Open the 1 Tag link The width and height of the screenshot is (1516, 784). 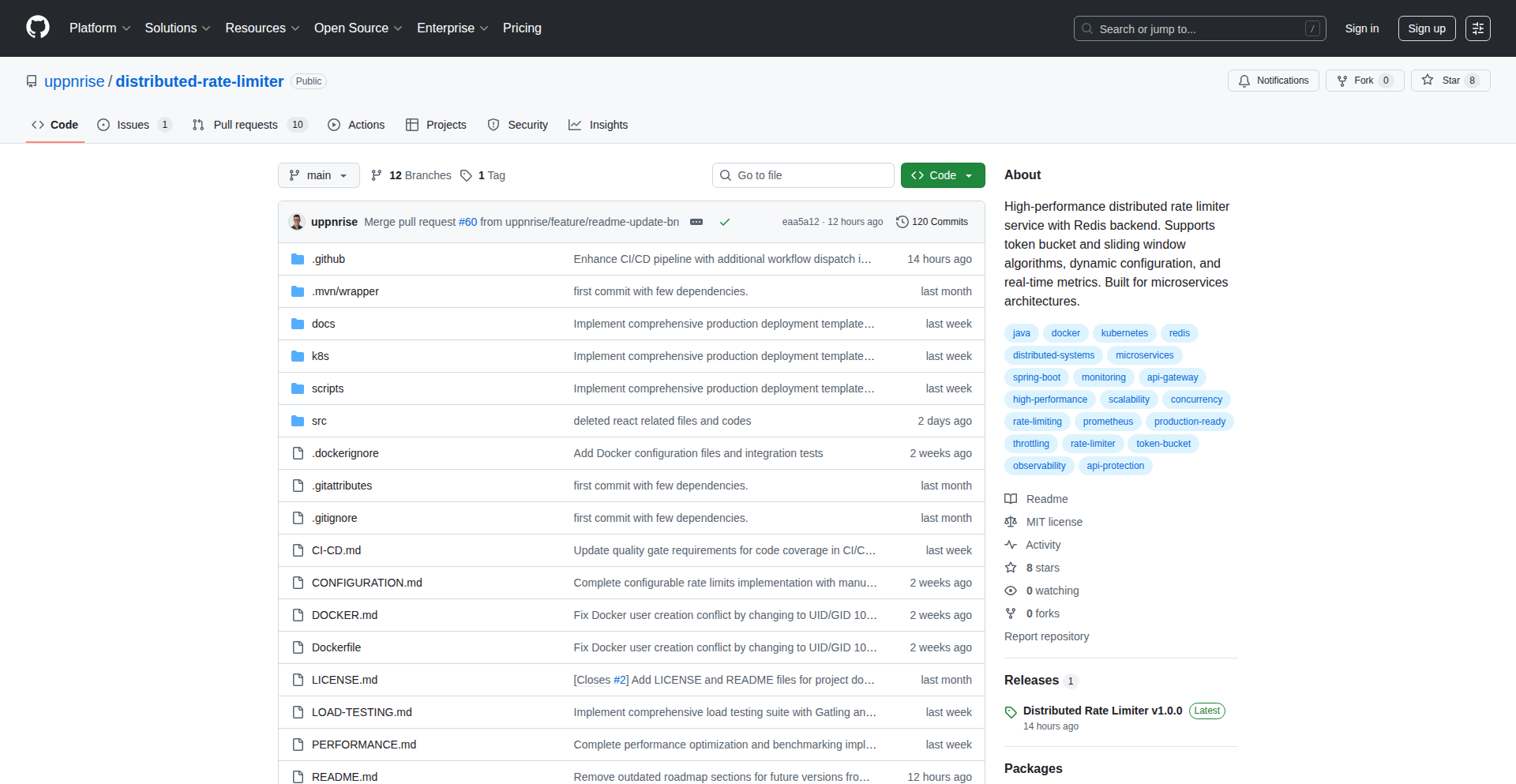482,175
